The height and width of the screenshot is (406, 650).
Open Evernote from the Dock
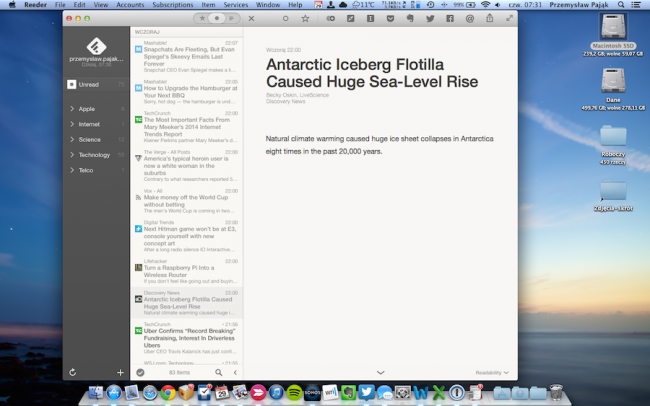348,392
